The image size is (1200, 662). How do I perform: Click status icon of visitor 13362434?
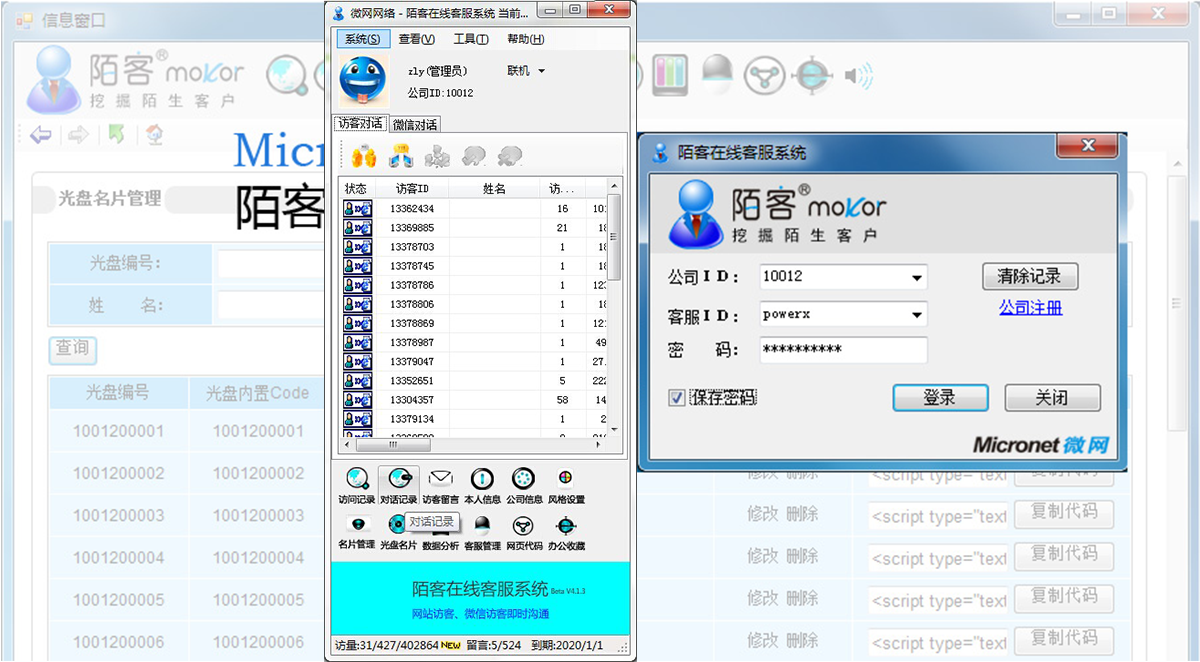coord(357,209)
